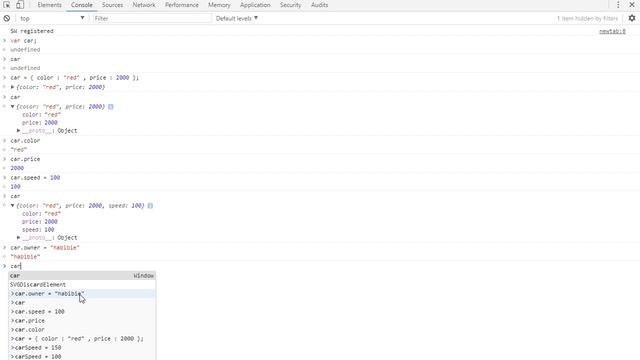The width and height of the screenshot is (640, 360).
Task: Toggle the device toolbar icon
Action: click(20, 5)
